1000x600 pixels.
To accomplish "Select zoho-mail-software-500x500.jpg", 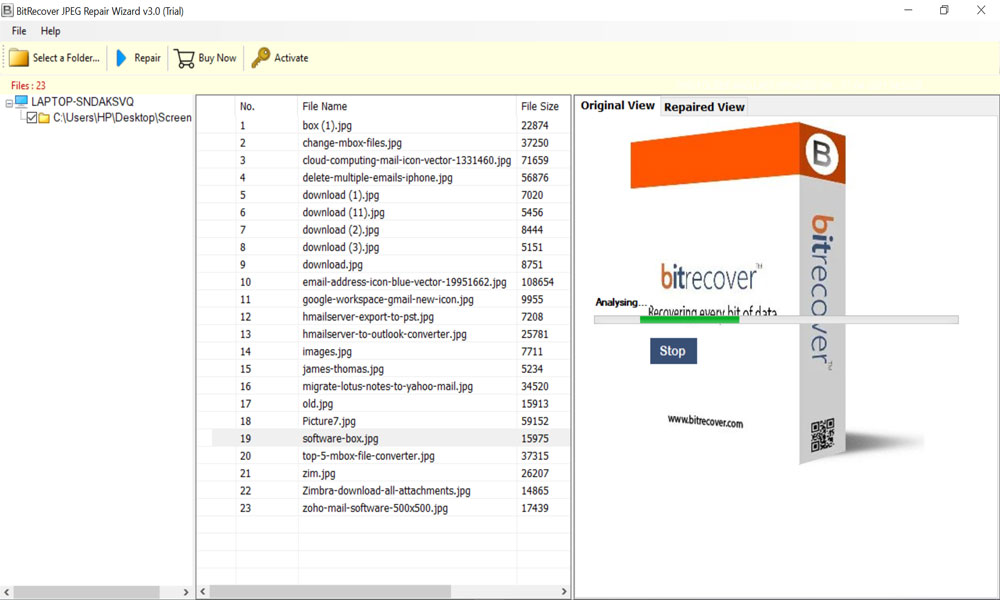I will click(x=375, y=508).
